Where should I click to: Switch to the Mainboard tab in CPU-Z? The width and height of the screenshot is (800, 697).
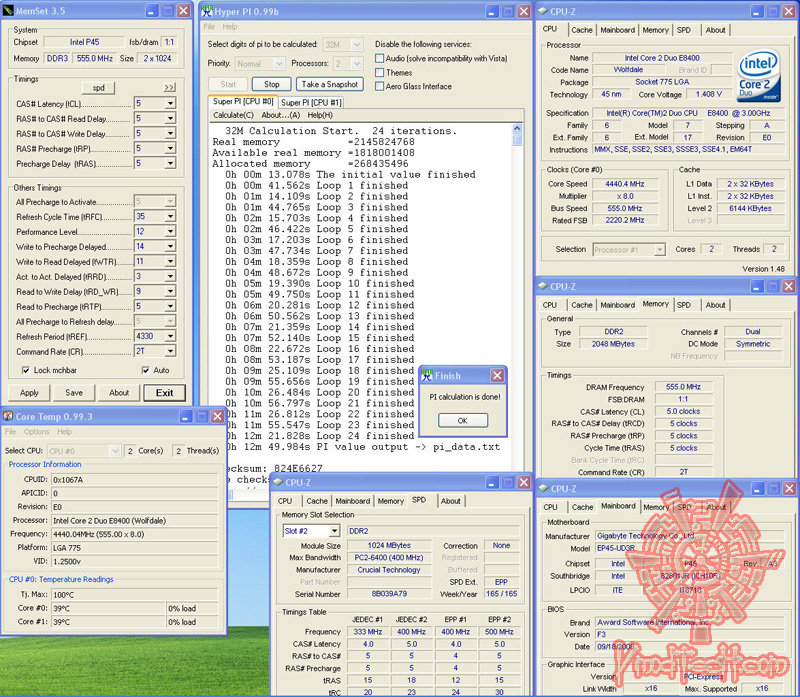pyautogui.click(x=618, y=30)
